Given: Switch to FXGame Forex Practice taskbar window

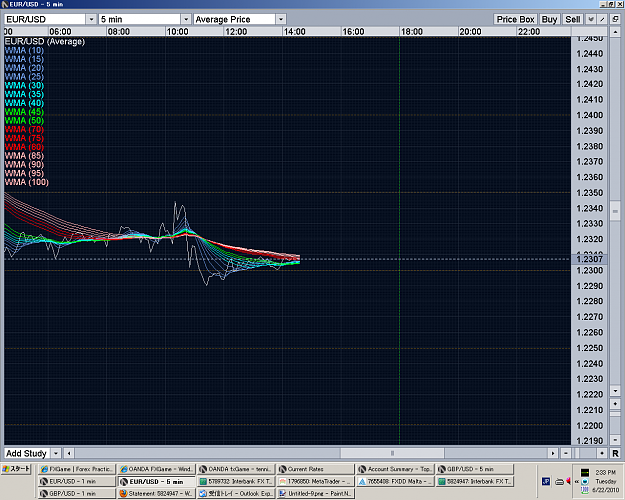Looking at the screenshot, I should coord(77,469).
